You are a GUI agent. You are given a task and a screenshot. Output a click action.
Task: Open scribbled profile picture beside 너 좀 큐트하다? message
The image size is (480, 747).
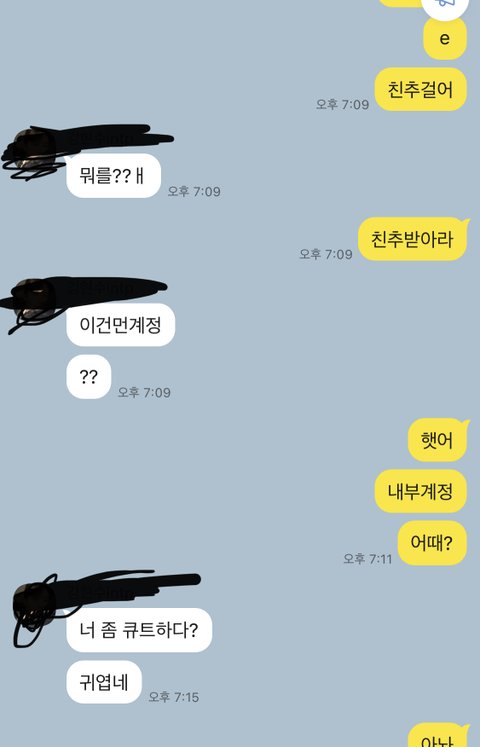[x=34, y=605]
